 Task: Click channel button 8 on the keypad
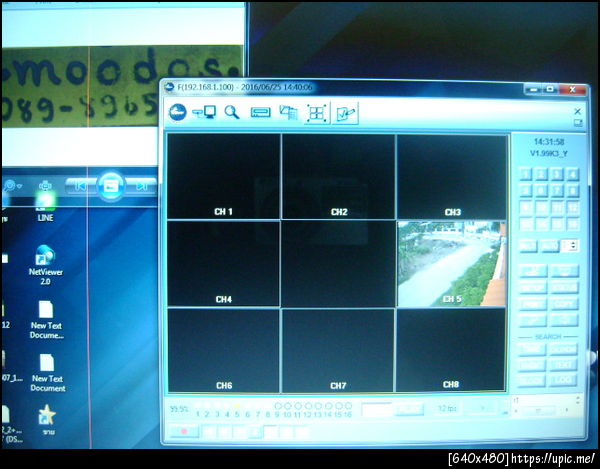tap(572, 191)
